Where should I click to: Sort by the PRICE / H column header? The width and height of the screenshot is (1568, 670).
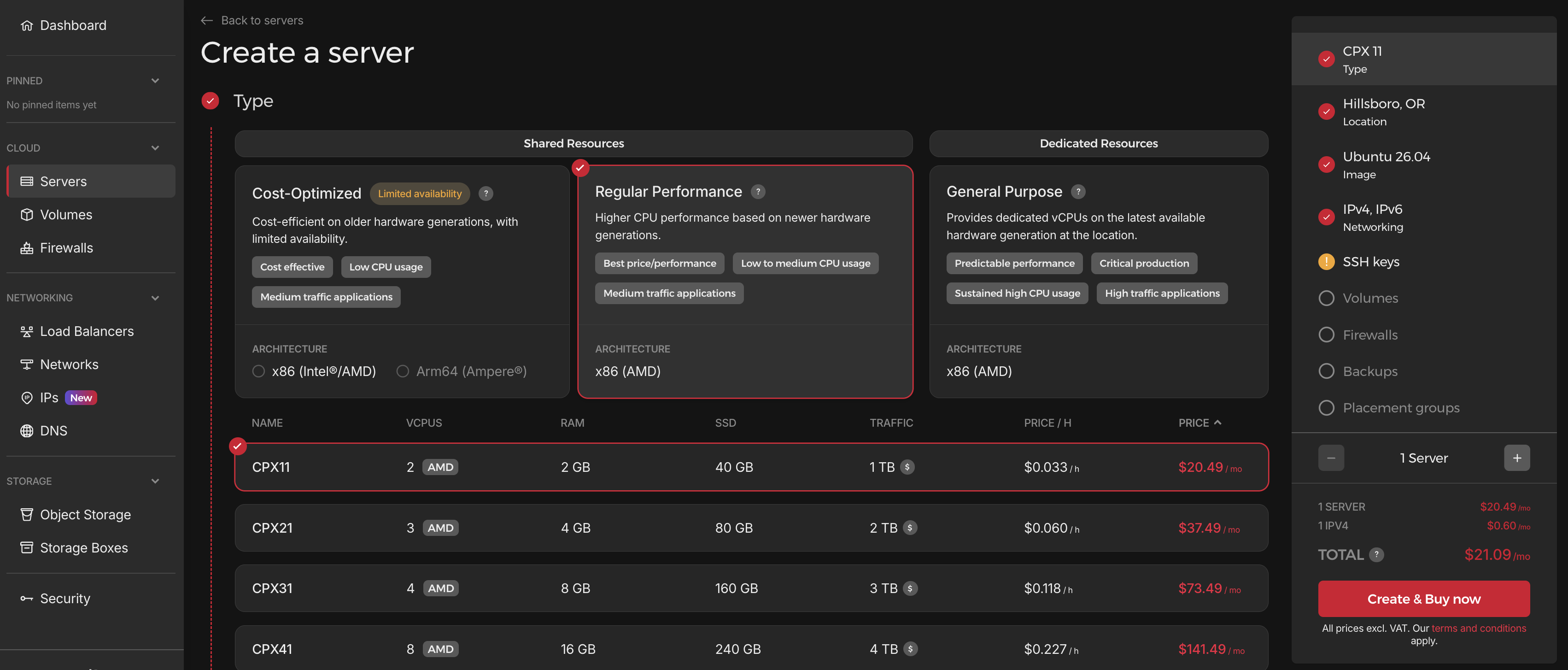[1047, 423]
